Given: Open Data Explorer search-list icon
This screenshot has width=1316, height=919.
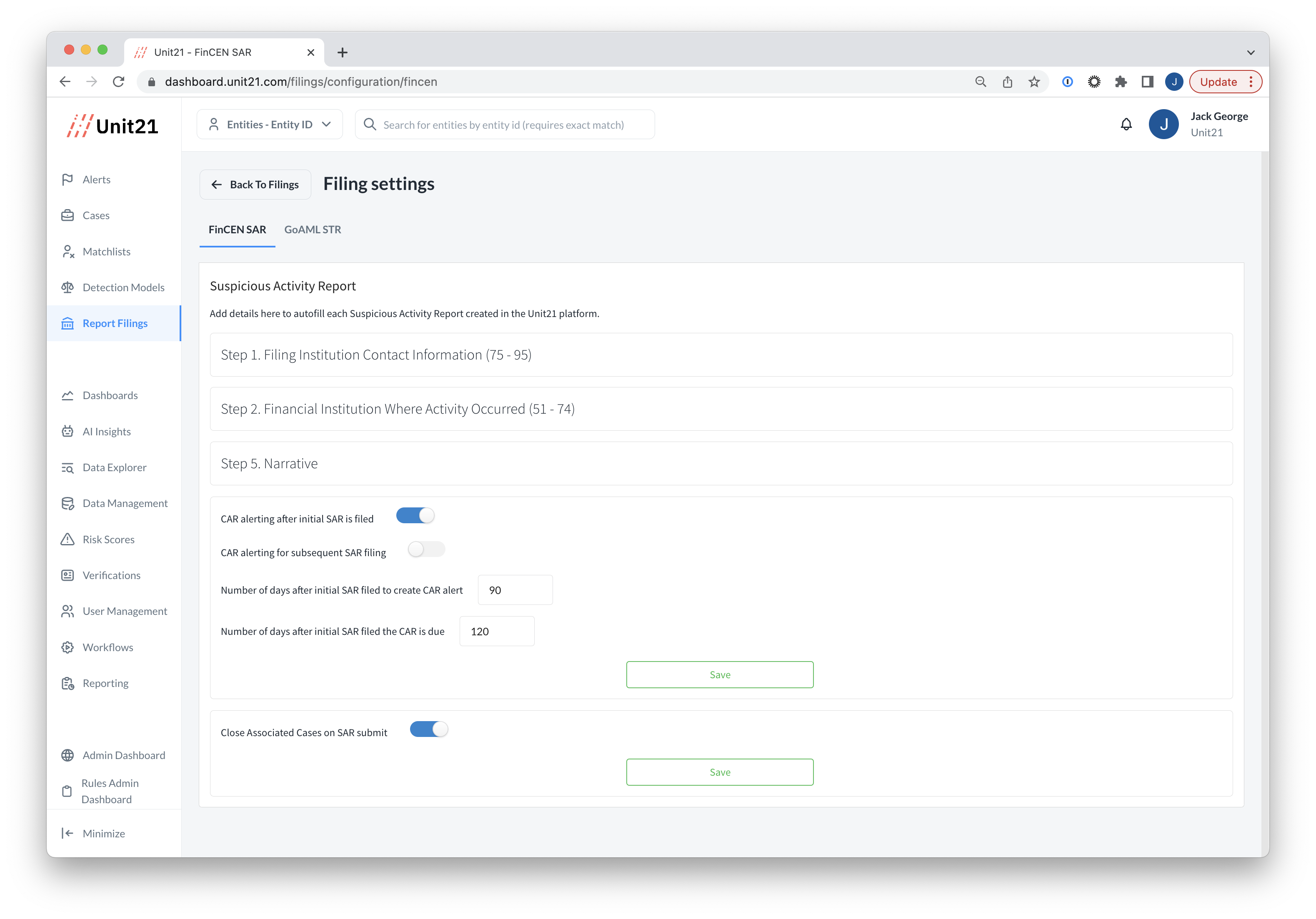Looking at the screenshot, I should point(67,467).
